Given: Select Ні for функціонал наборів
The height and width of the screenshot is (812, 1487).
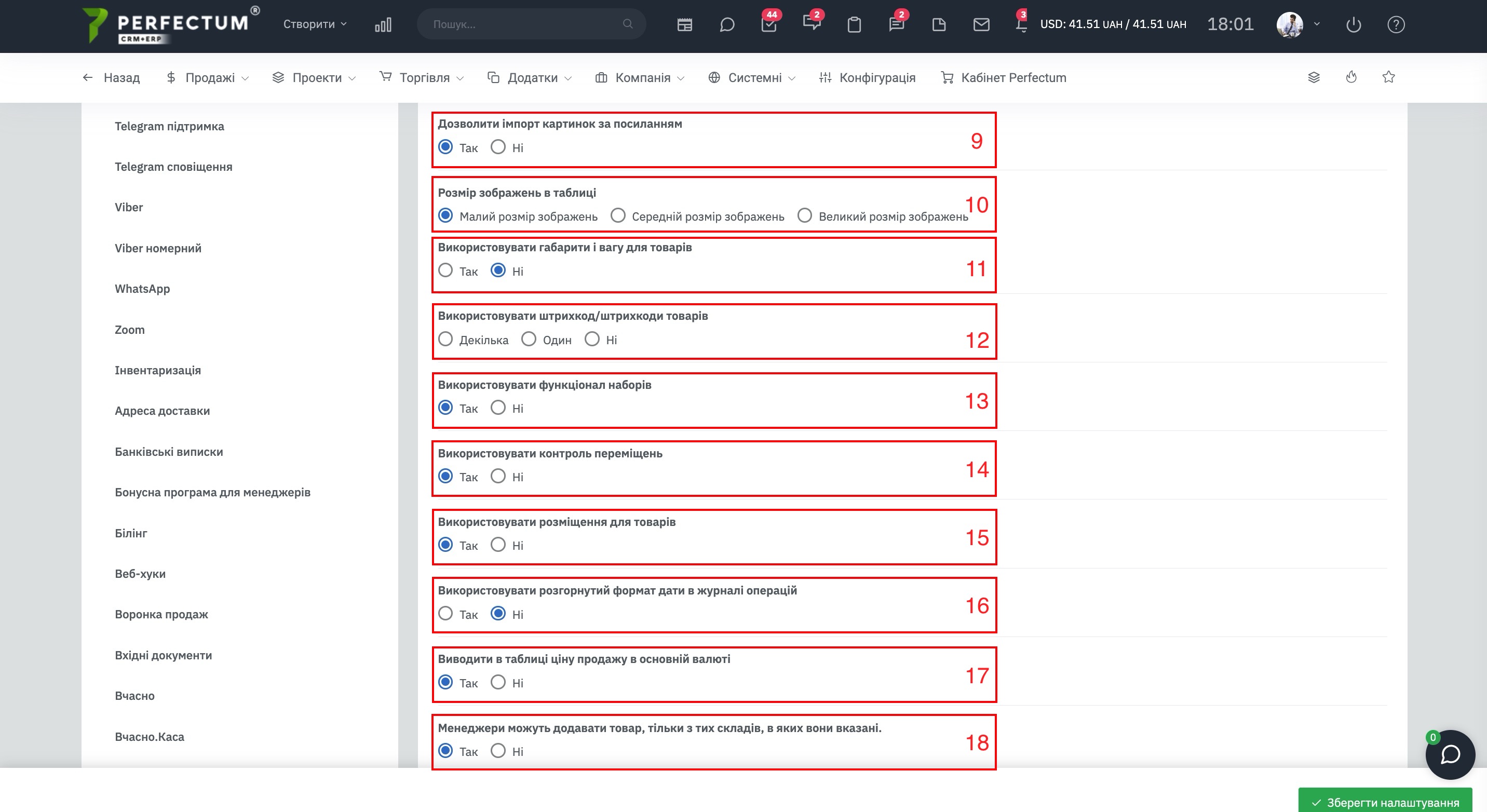Looking at the screenshot, I should click(x=498, y=408).
